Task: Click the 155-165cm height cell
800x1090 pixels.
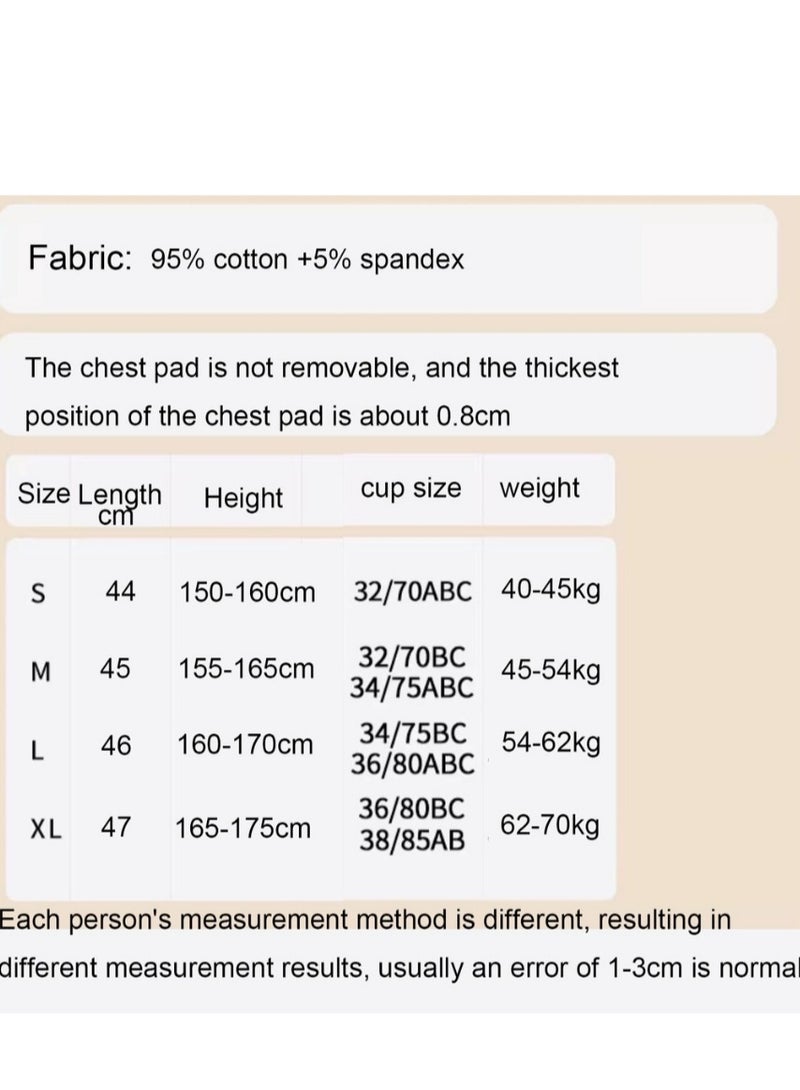Action: tap(246, 669)
